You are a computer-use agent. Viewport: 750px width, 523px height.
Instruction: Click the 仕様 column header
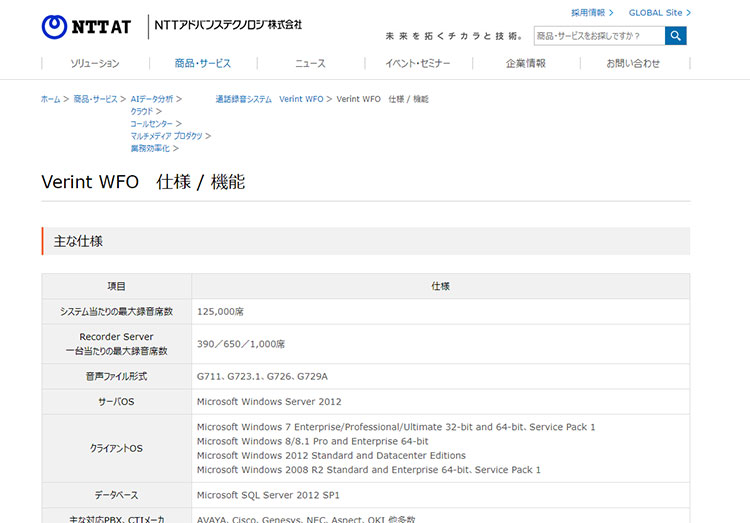pos(441,286)
